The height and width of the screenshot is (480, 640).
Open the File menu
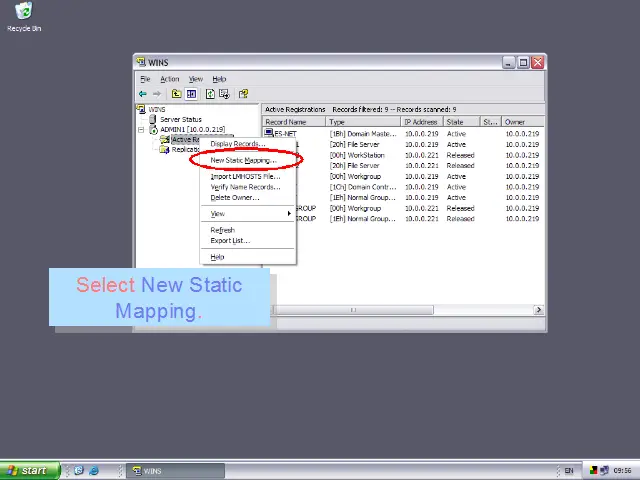point(145,79)
